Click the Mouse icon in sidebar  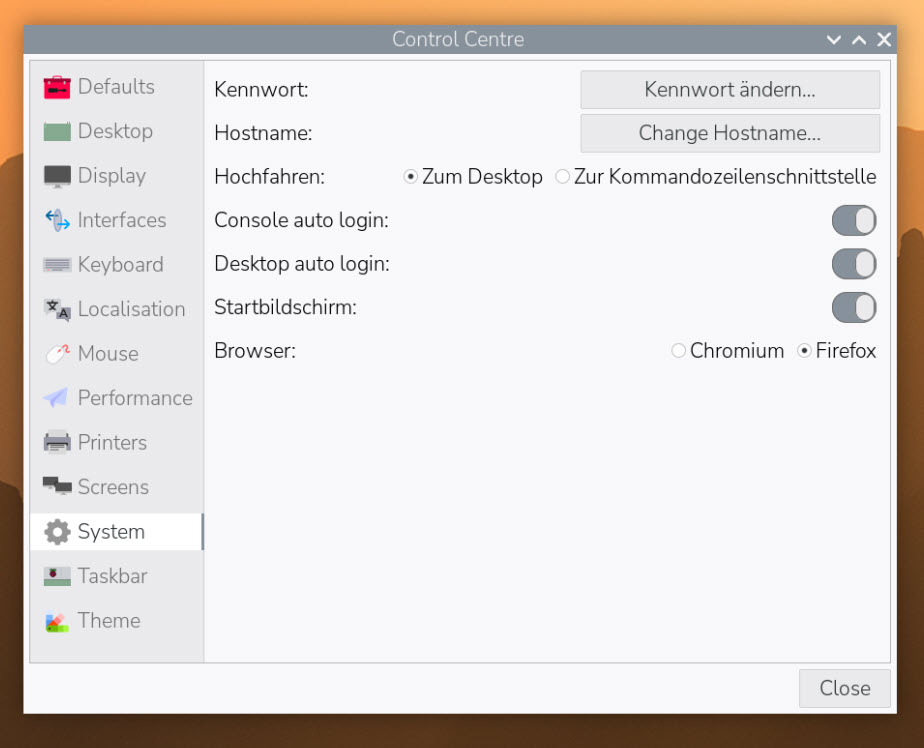pos(57,354)
